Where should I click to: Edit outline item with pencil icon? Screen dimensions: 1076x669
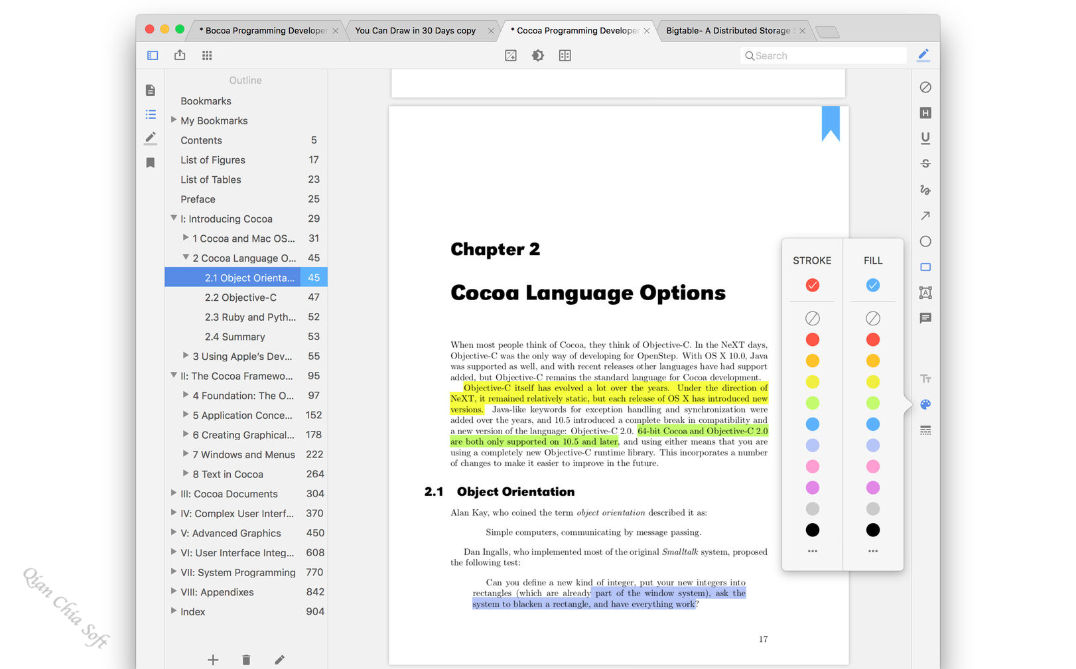[x=279, y=659]
